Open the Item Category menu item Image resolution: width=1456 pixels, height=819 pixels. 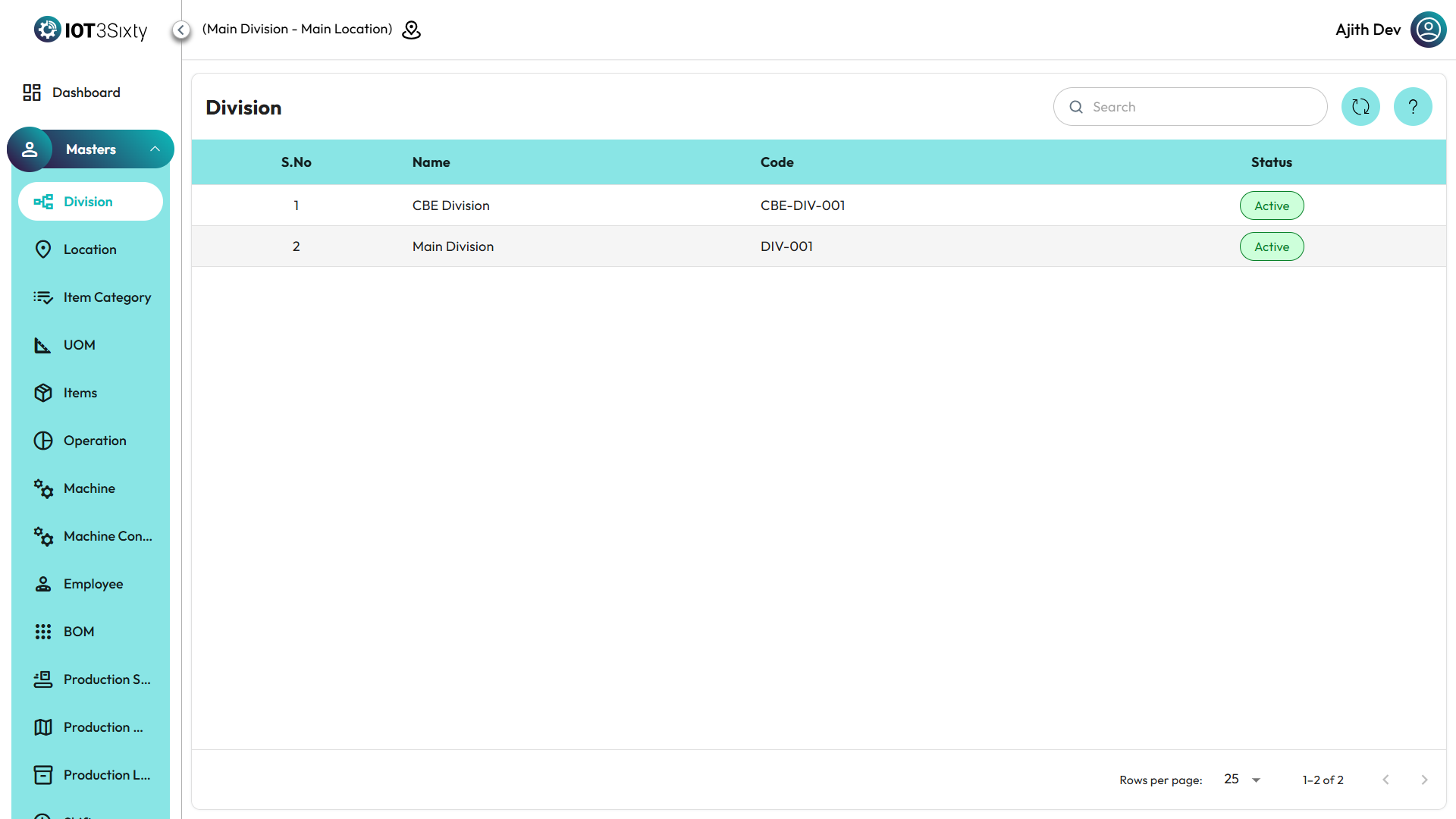(x=107, y=297)
